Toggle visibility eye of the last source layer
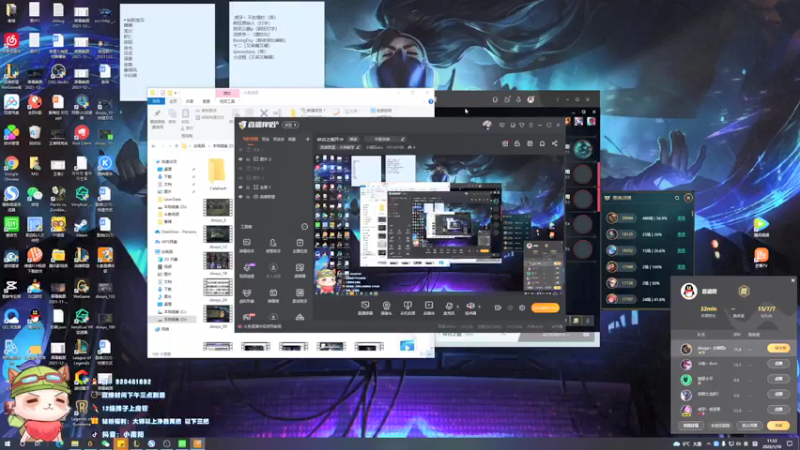The height and width of the screenshot is (450, 800). coord(241,196)
